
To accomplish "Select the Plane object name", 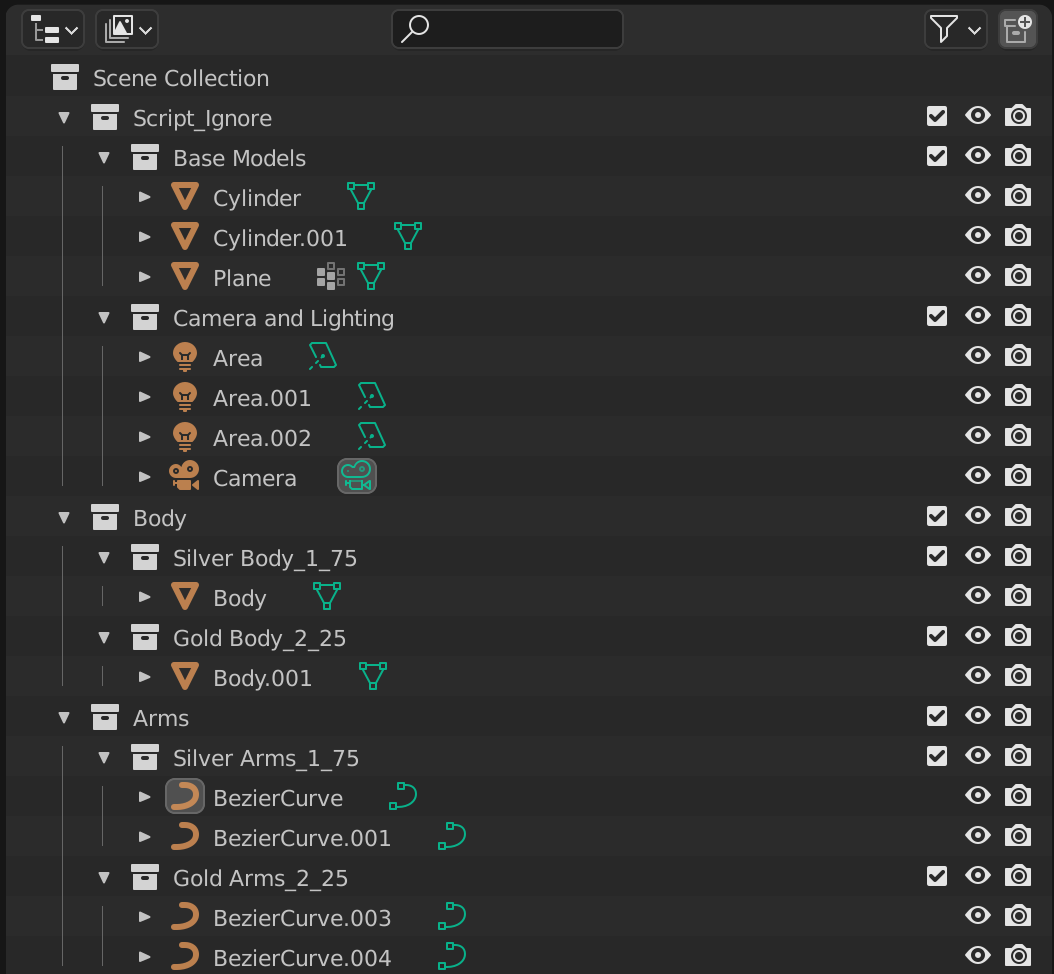I will pos(242,278).
